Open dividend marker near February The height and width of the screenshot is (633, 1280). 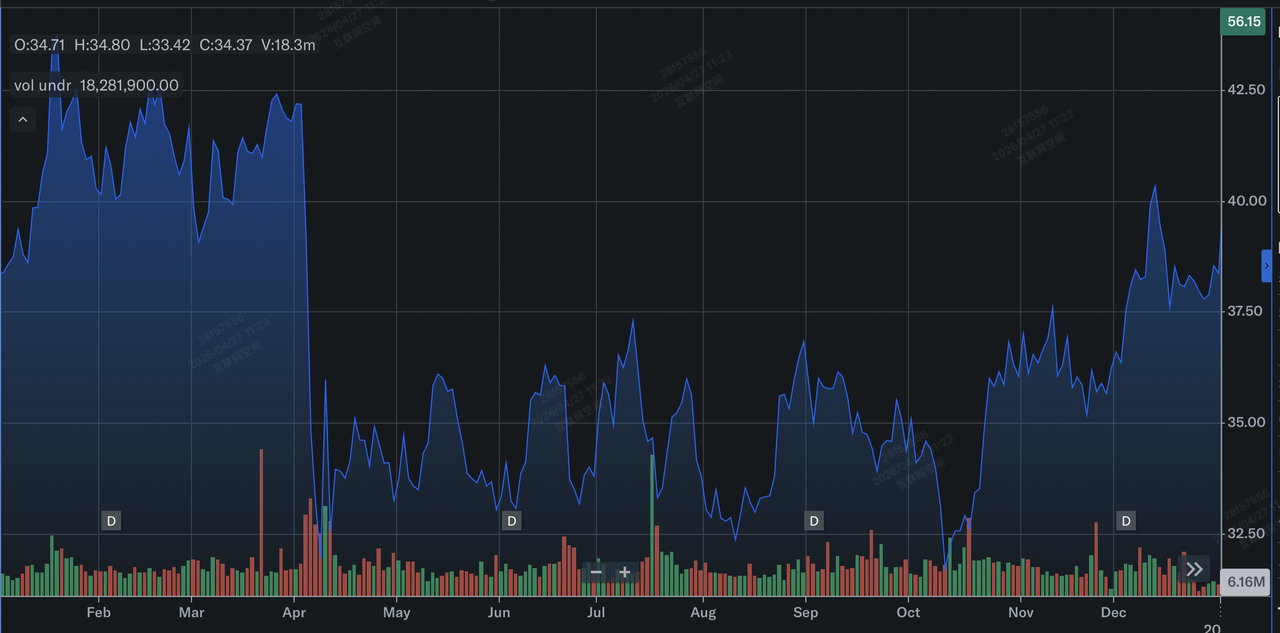coord(111,521)
